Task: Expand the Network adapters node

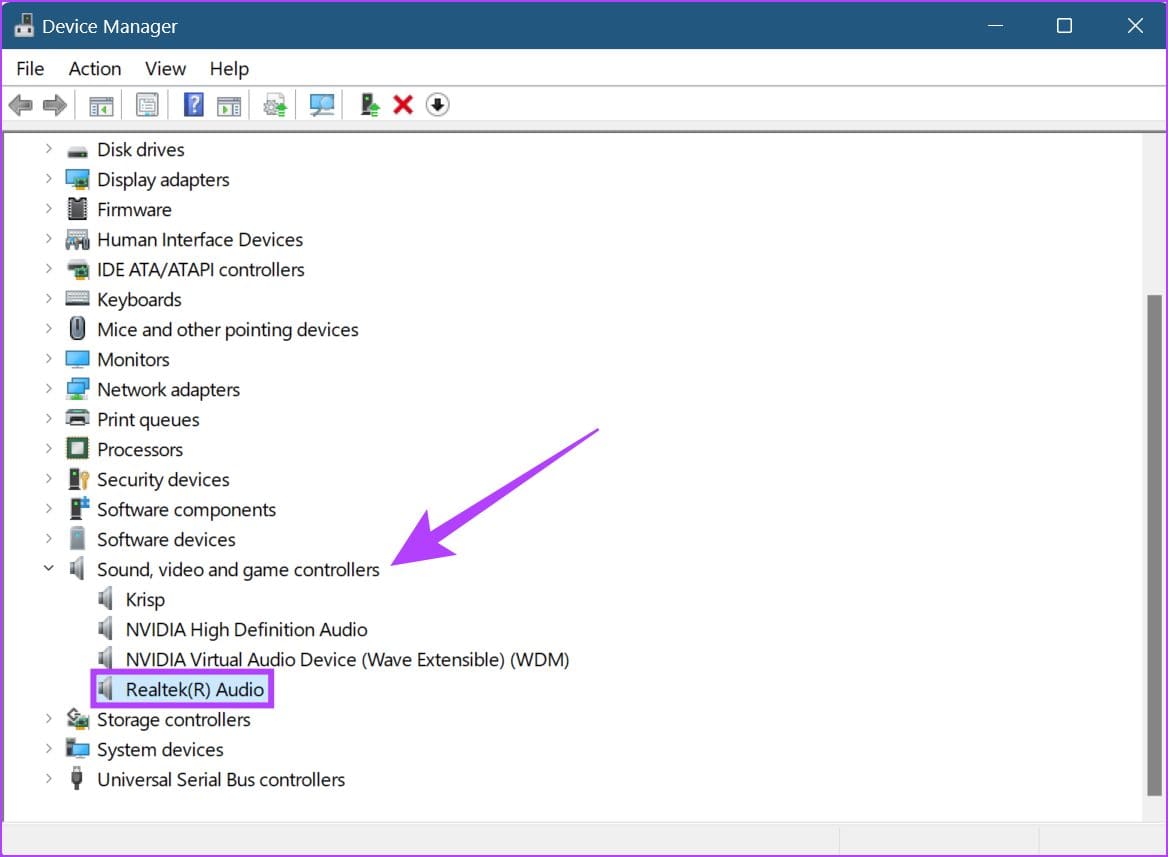Action: pyautogui.click(x=48, y=389)
